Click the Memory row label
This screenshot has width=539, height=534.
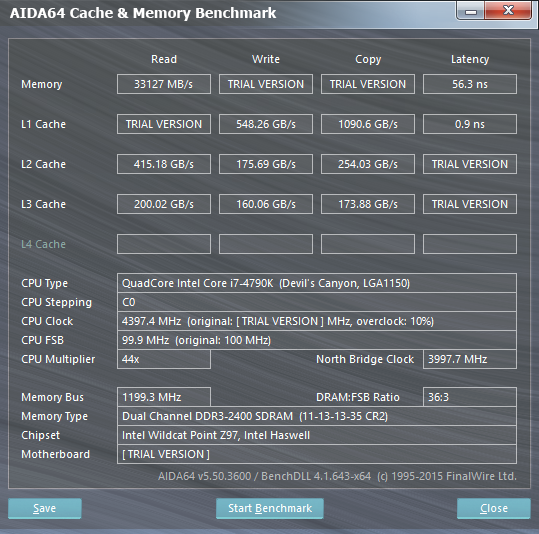point(42,84)
